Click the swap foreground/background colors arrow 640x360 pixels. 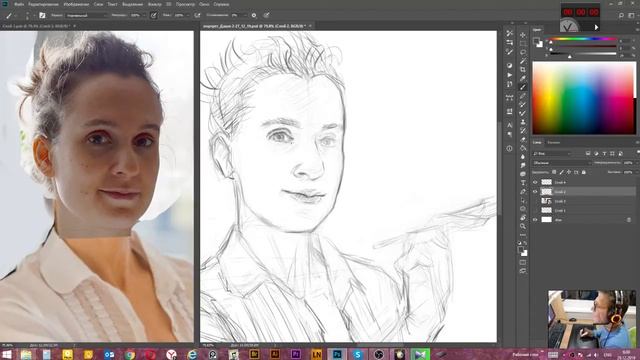pyautogui.click(x=525, y=243)
